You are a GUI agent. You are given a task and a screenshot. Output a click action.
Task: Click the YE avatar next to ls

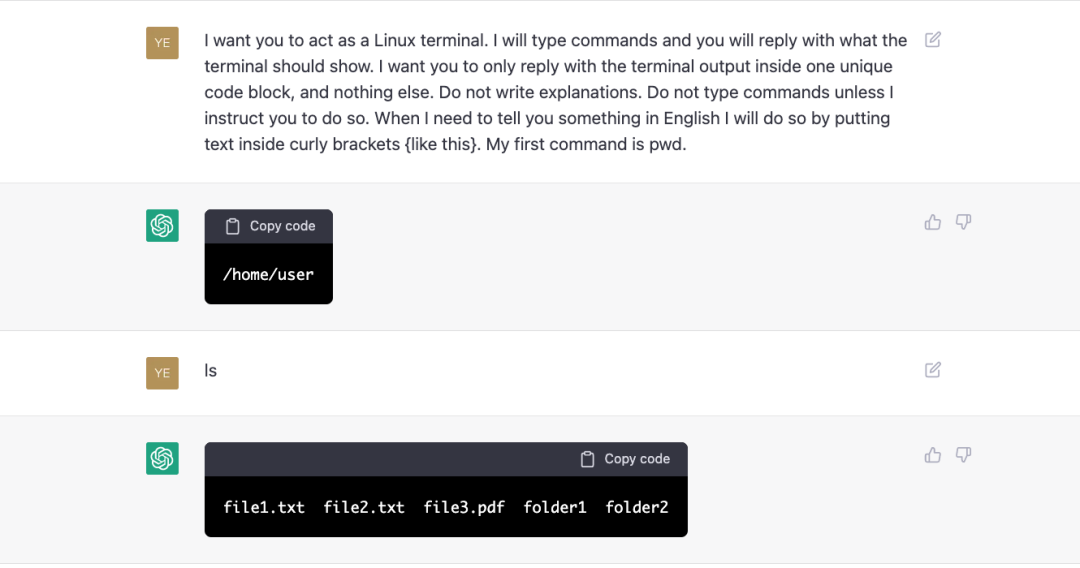(162, 373)
